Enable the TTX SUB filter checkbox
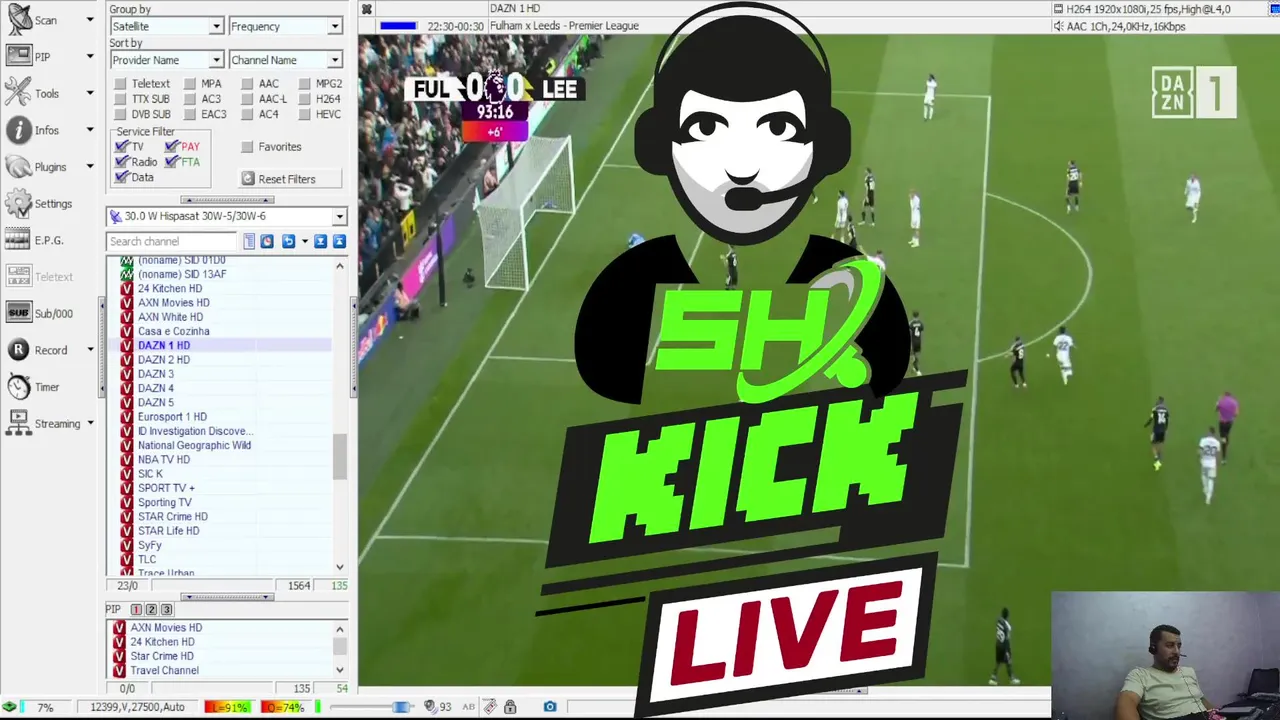This screenshot has width=1280, height=720. 120,99
